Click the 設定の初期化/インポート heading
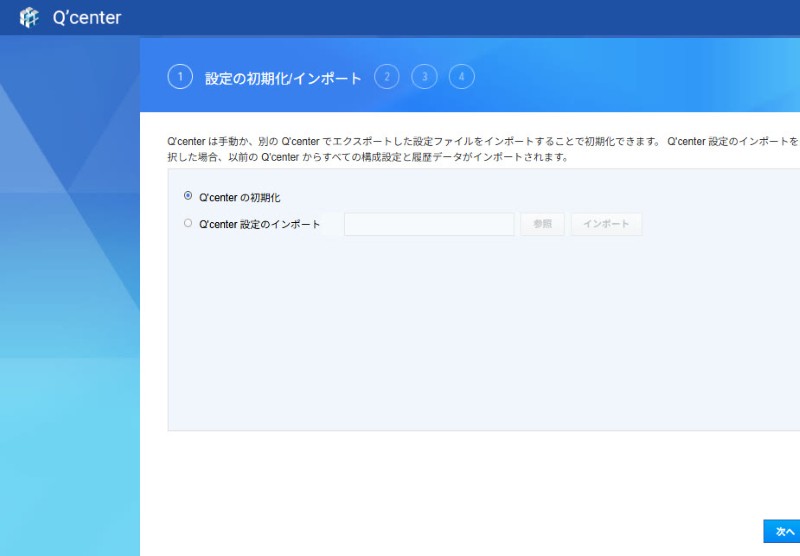This screenshot has width=800, height=556. [283, 78]
